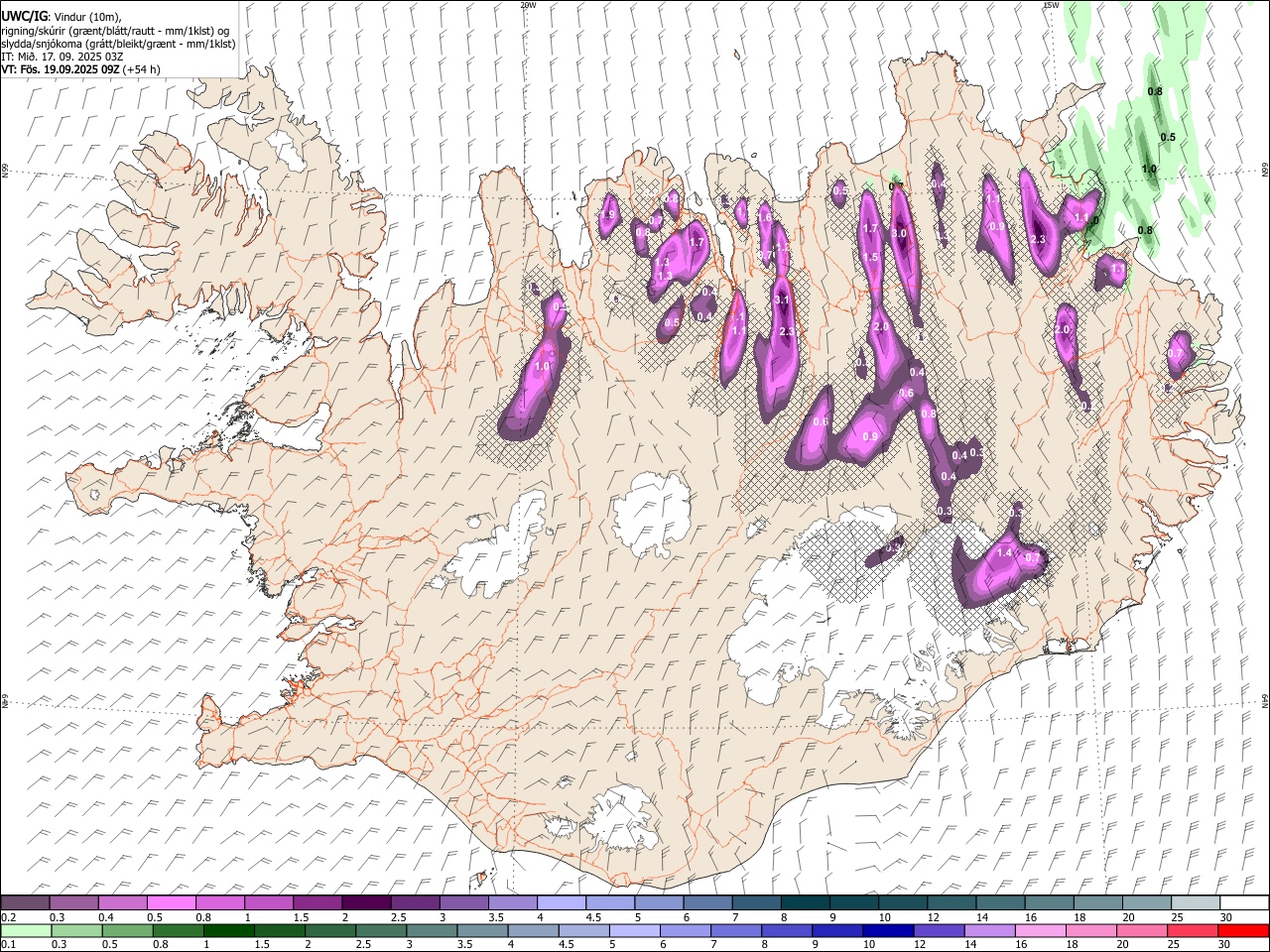This screenshot has height=952, width=1270.
Task: Click the pale green 0.1–0.3 swatch, lower scale
Action: pos(26,931)
